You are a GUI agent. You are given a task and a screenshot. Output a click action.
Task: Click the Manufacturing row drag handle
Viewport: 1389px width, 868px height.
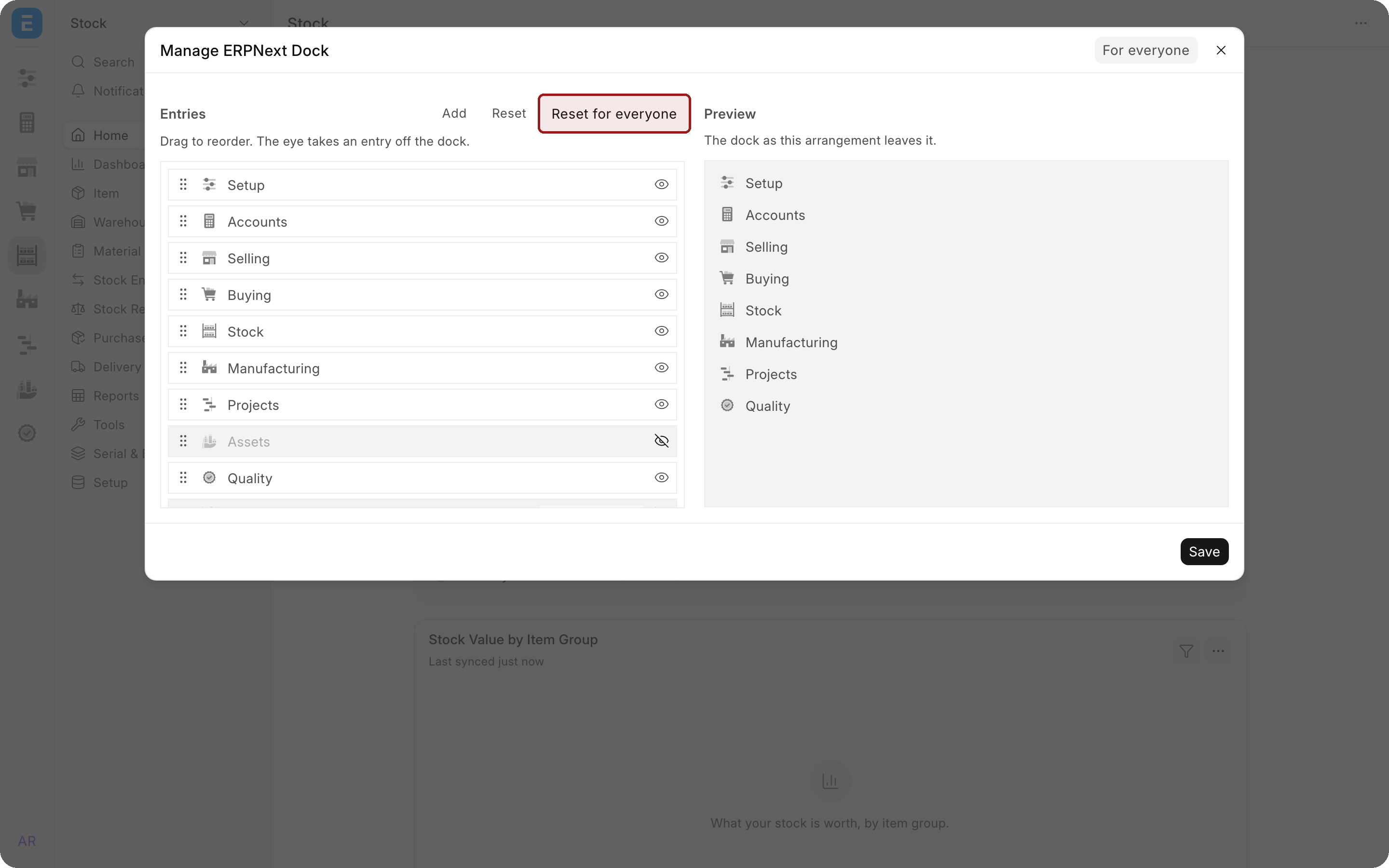coord(183,367)
